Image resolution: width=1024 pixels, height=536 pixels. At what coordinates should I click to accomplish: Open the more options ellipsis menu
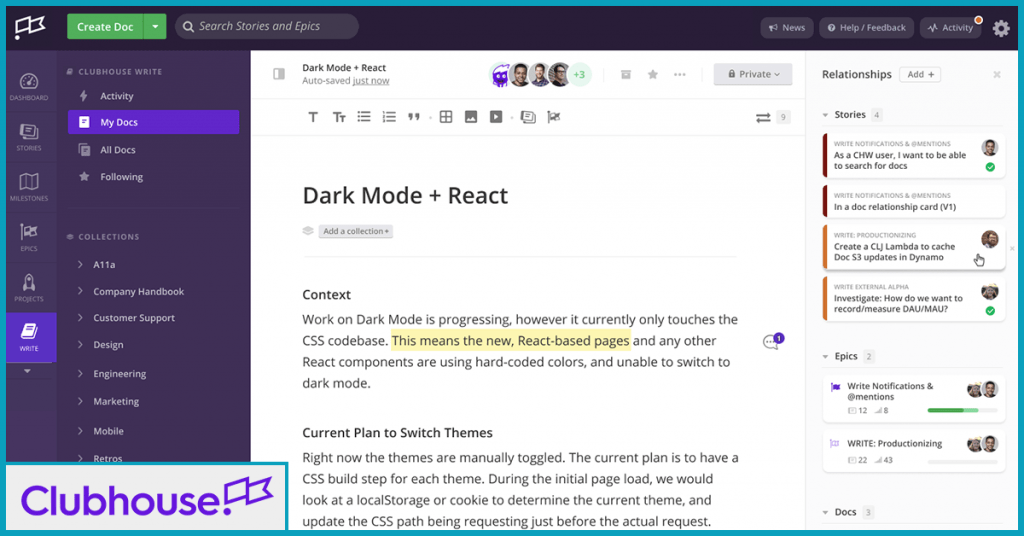(680, 74)
